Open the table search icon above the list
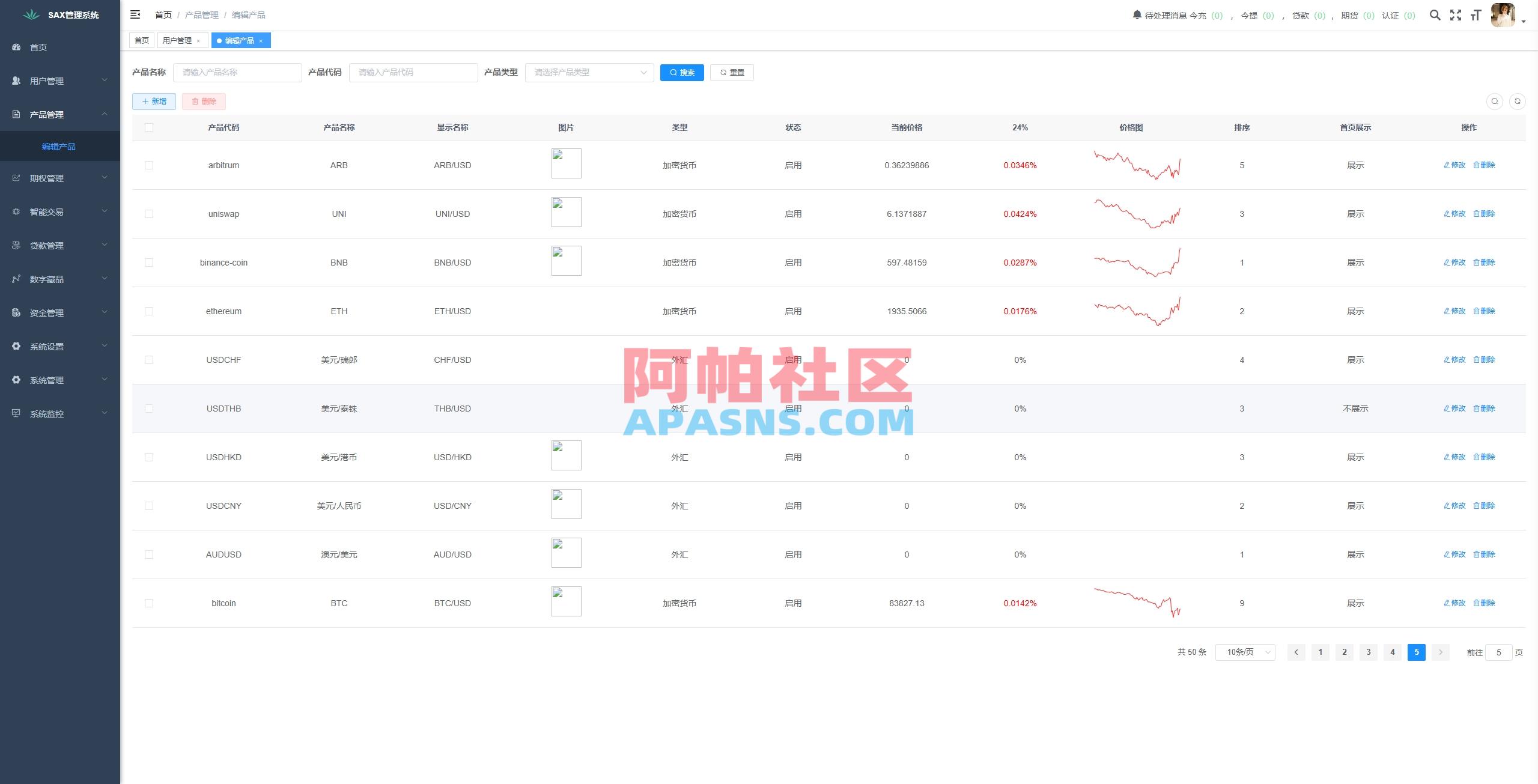Image resolution: width=1538 pixels, height=784 pixels. [x=1495, y=101]
